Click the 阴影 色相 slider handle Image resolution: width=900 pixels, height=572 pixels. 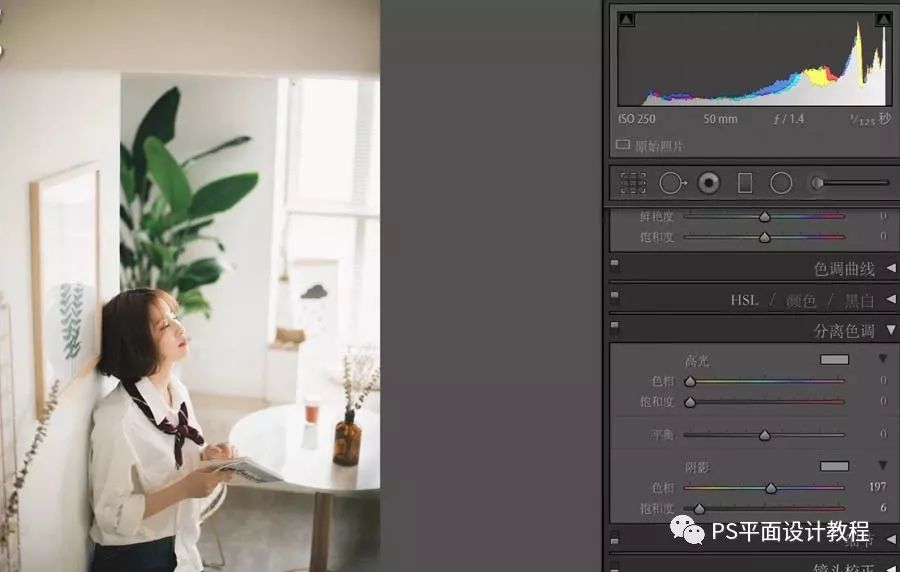(x=771, y=488)
